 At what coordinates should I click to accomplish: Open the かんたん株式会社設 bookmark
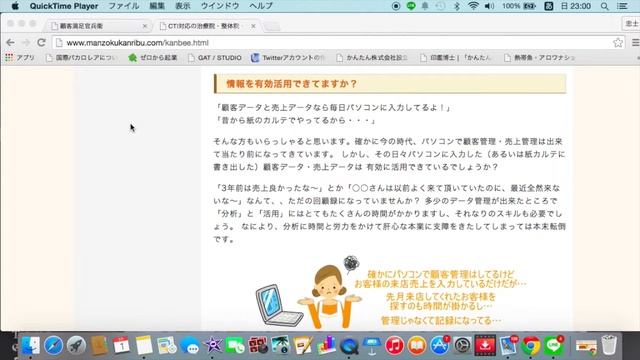coord(372,58)
